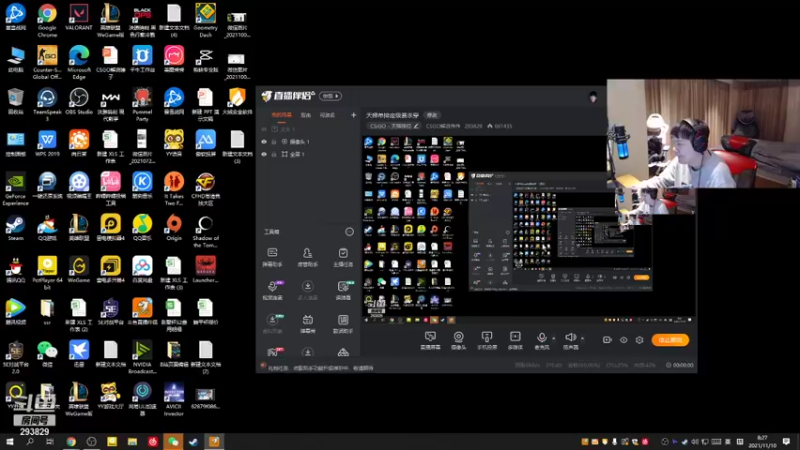Click microphone icon in streaming toolbar
Viewport: 800px width, 450px height.
click(x=542, y=340)
